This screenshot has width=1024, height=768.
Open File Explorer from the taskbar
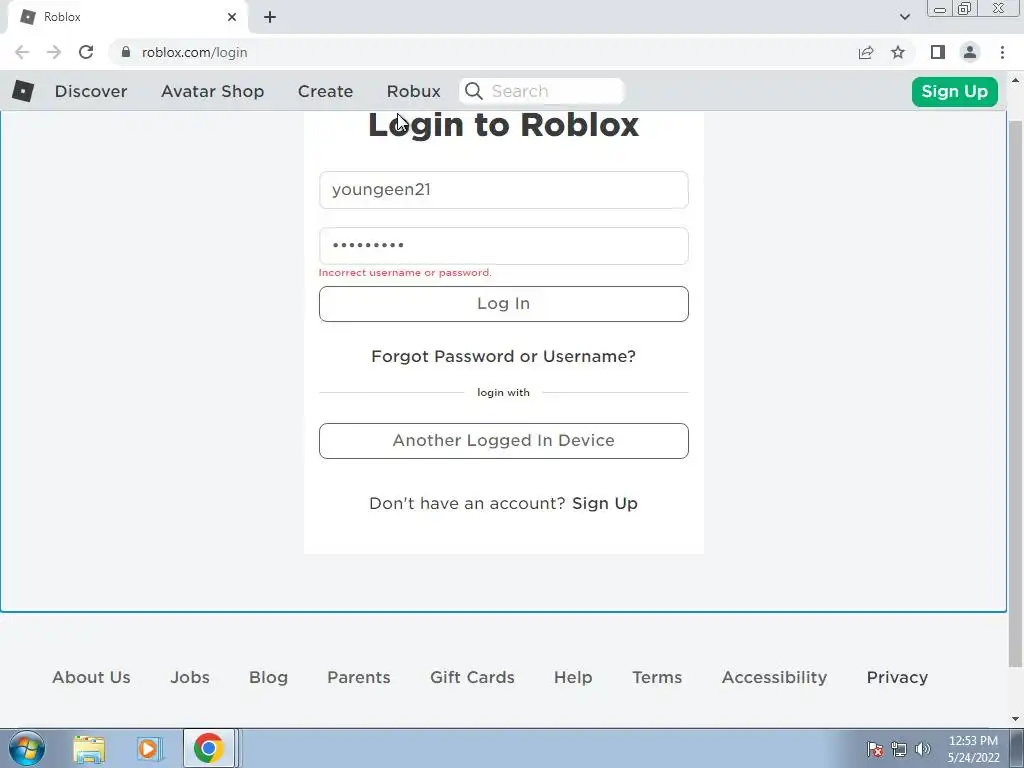pyautogui.click(x=89, y=749)
